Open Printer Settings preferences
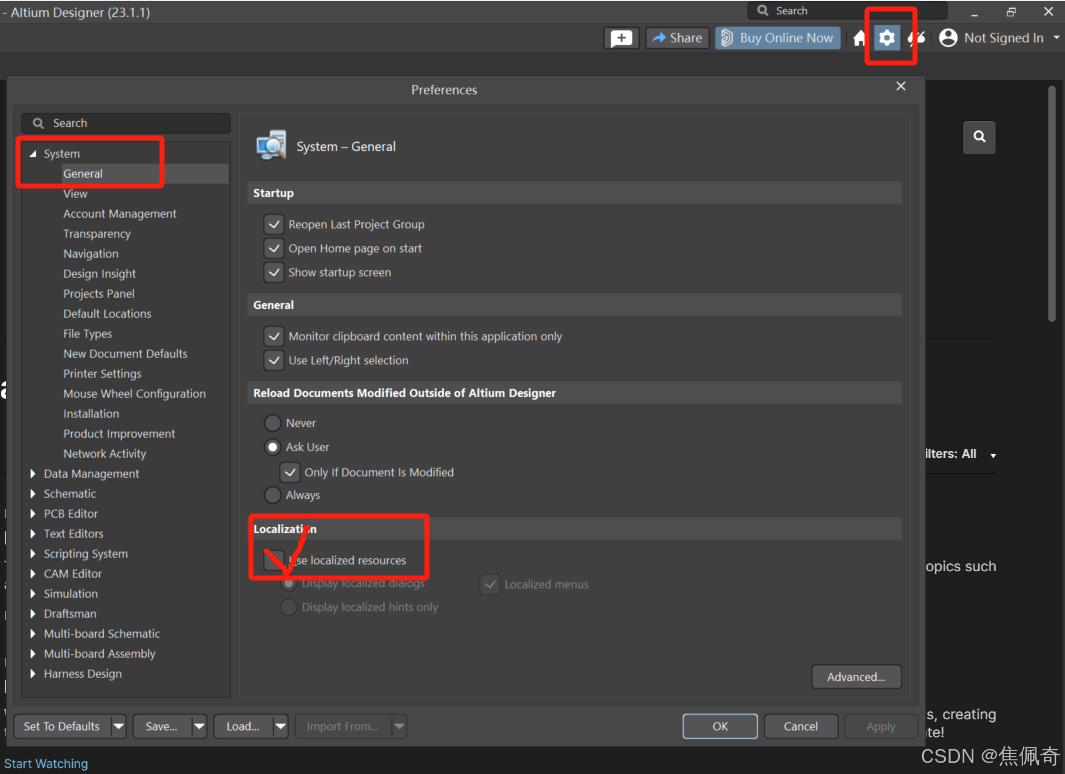The width and height of the screenshot is (1065, 774). [x=102, y=374]
